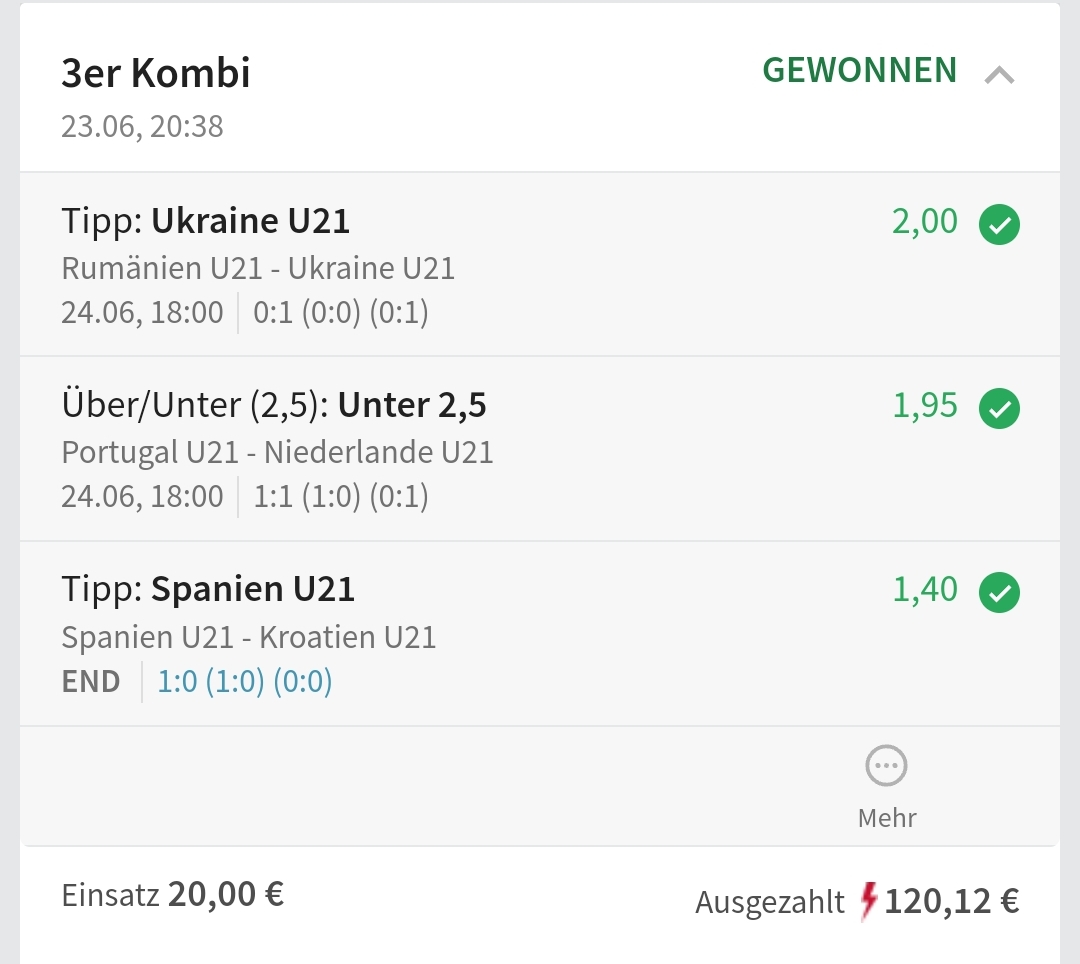Click the odds value 2,00
This screenshot has height=964, width=1080.
[x=924, y=222]
